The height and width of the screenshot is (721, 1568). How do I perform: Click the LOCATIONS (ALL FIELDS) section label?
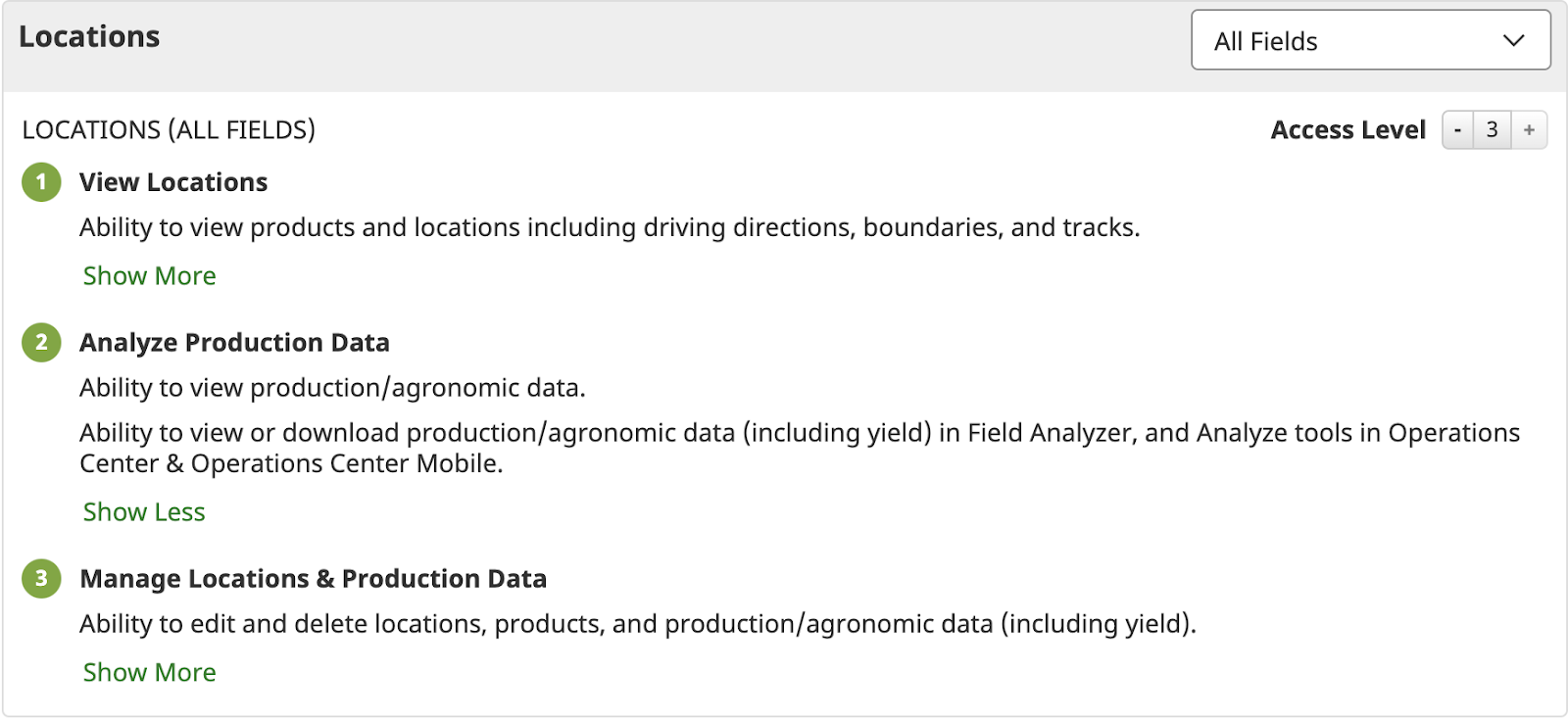[169, 130]
